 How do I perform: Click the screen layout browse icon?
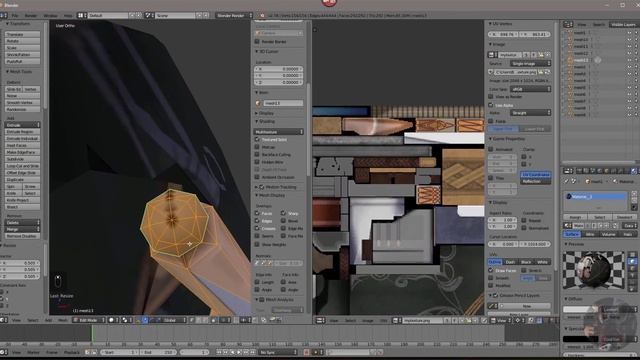point(81,16)
